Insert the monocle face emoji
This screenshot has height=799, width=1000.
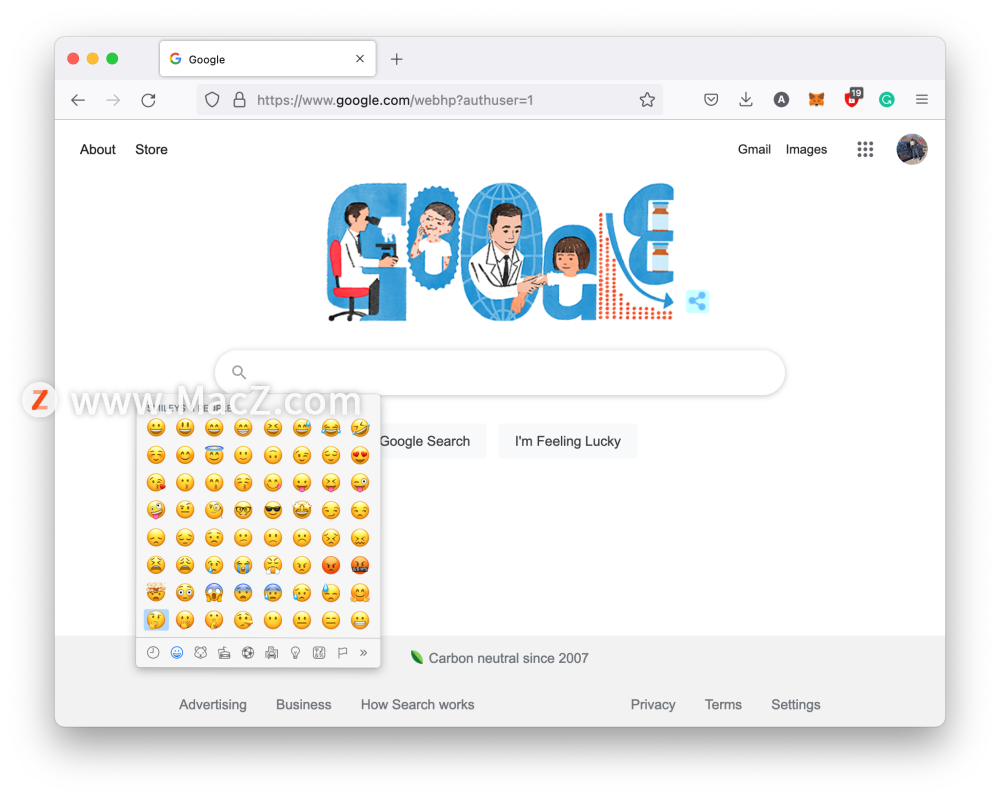(214, 510)
